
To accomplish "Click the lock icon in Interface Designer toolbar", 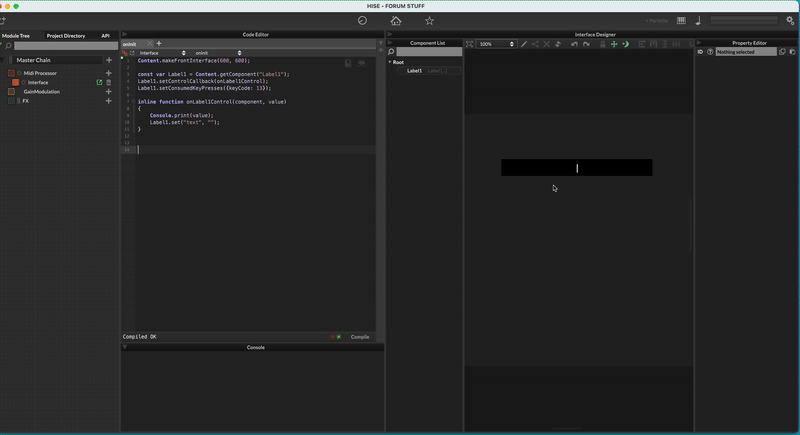I will (603, 44).
